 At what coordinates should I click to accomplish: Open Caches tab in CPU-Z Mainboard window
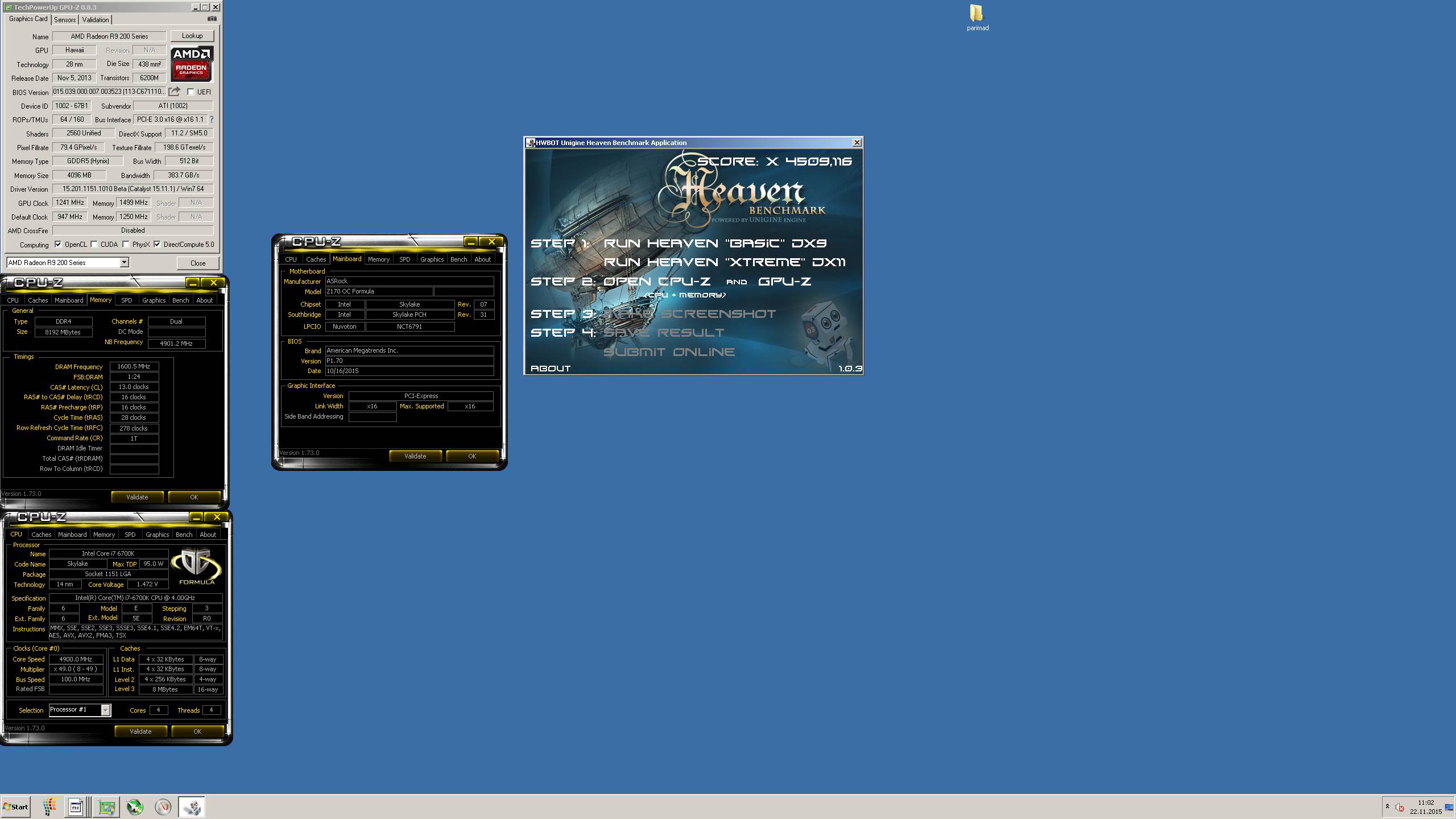[x=316, y=259]
